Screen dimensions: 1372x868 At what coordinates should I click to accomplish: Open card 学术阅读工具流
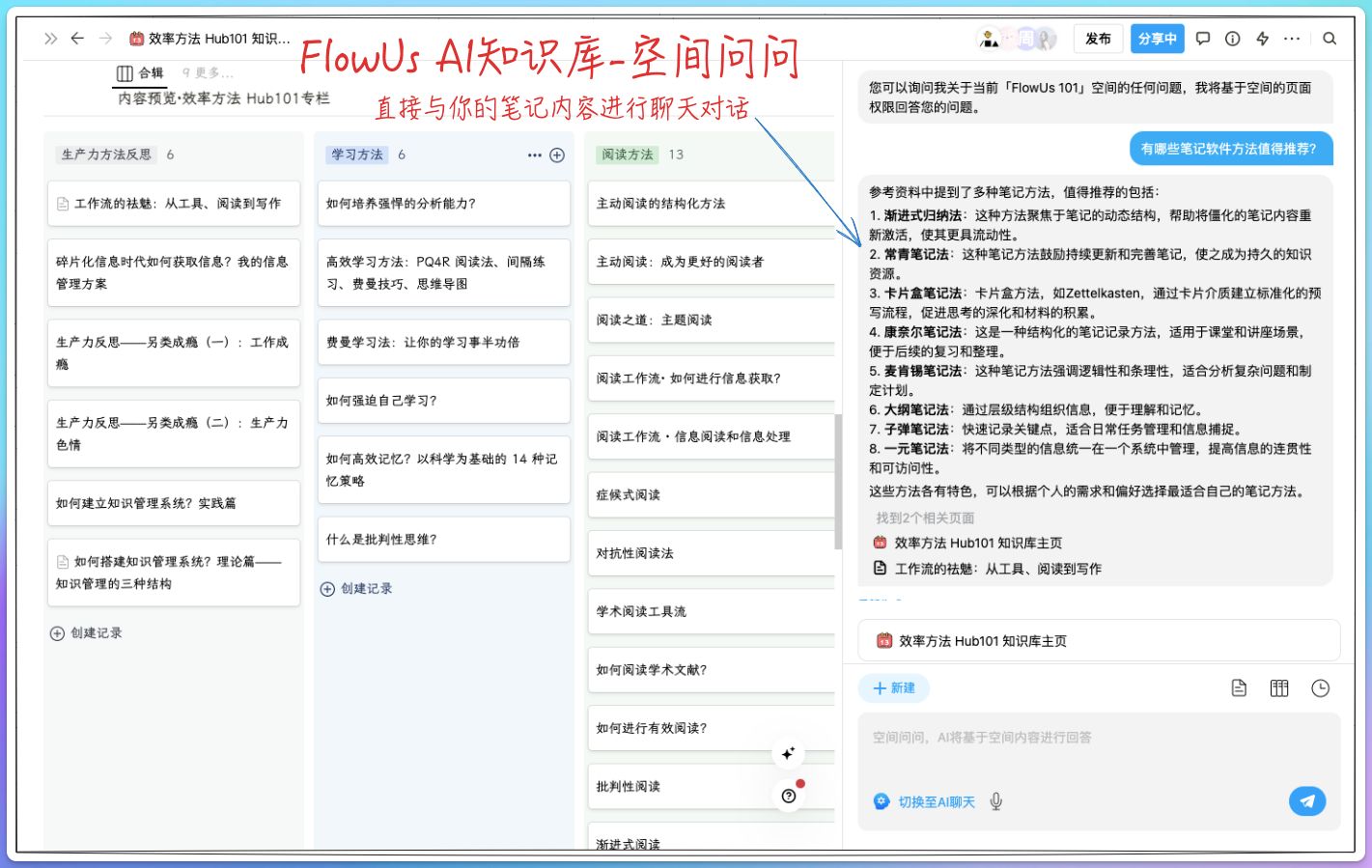[x=712, y=611]
